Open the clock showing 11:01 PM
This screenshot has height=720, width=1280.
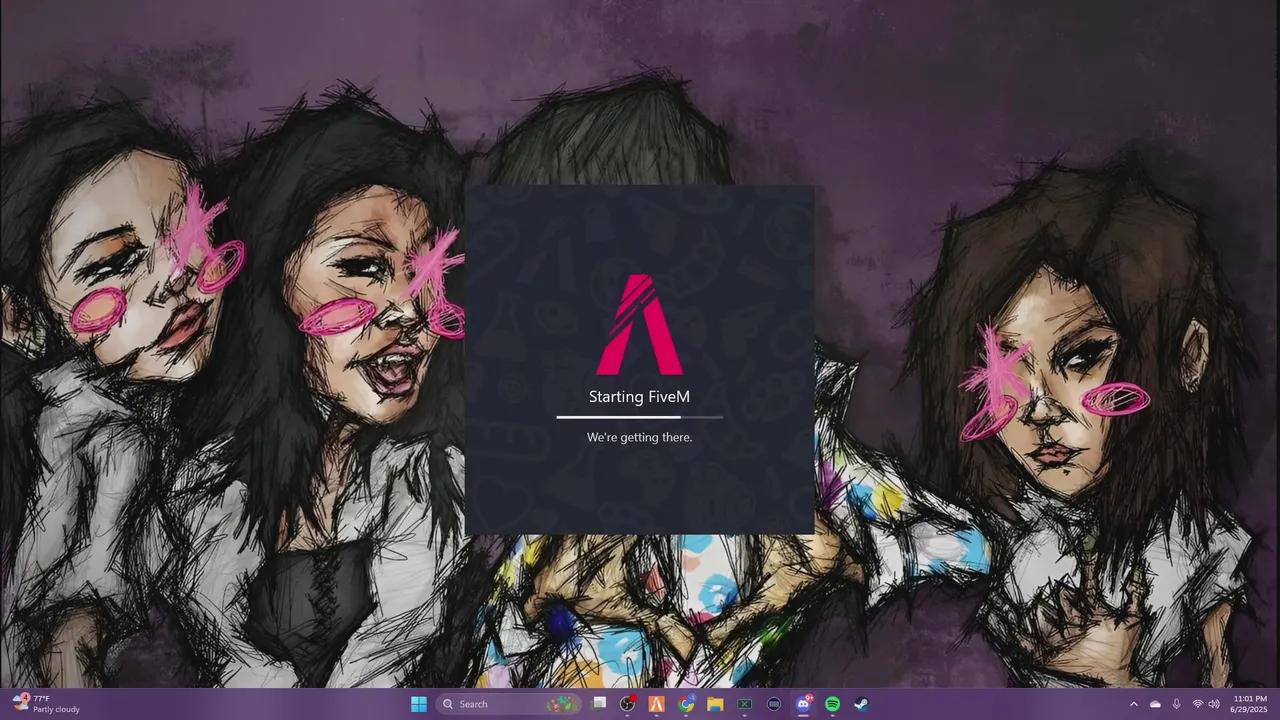(x=1250, y=704)
